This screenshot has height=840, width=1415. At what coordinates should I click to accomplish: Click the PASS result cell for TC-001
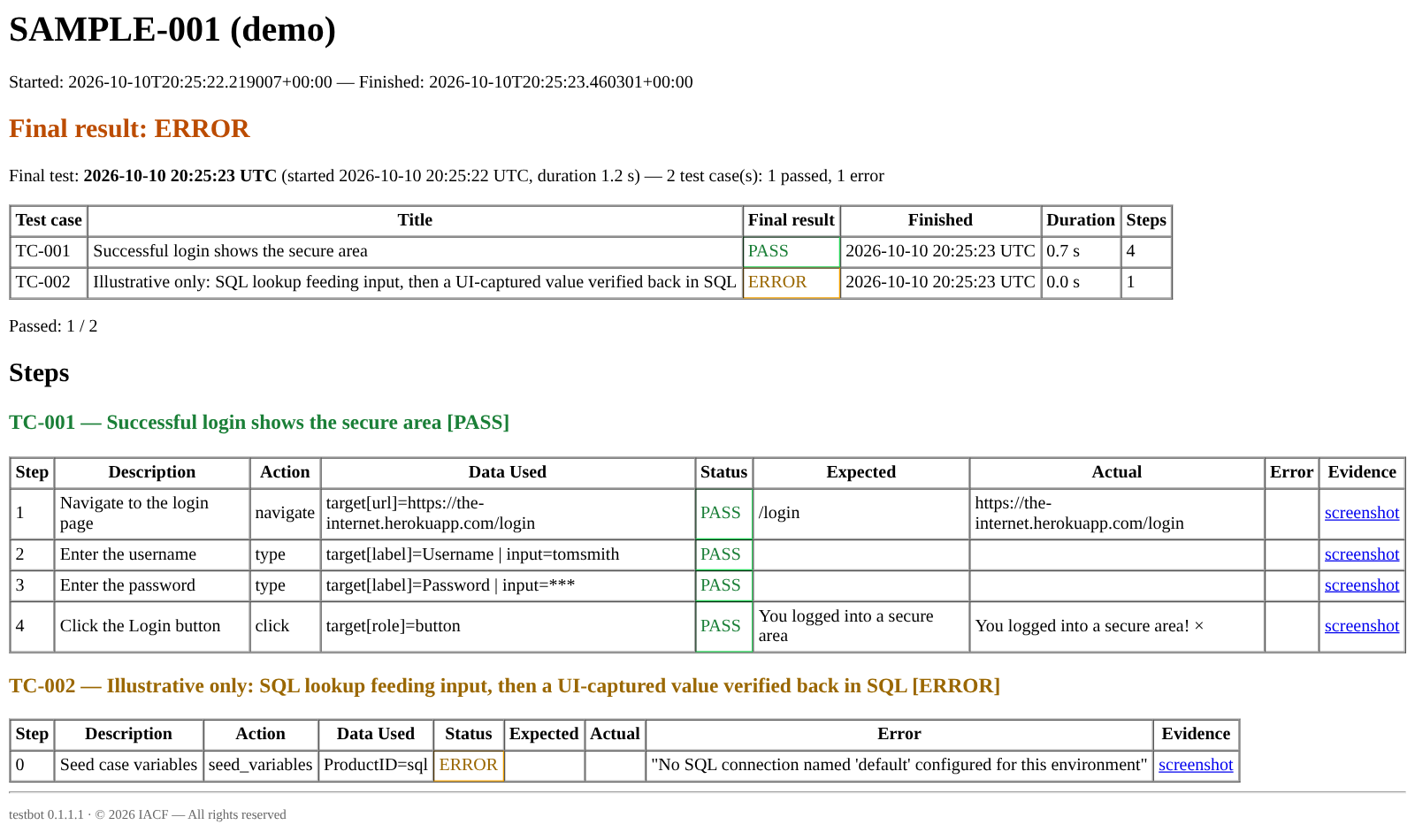click(x=792, y=251)
